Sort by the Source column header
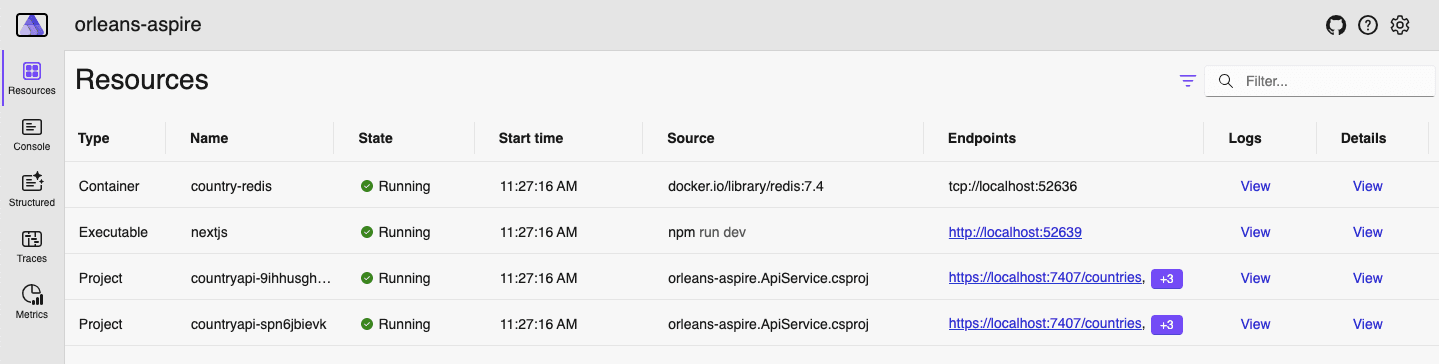This screenshot has width=1439, height=364. click(691, 138)
